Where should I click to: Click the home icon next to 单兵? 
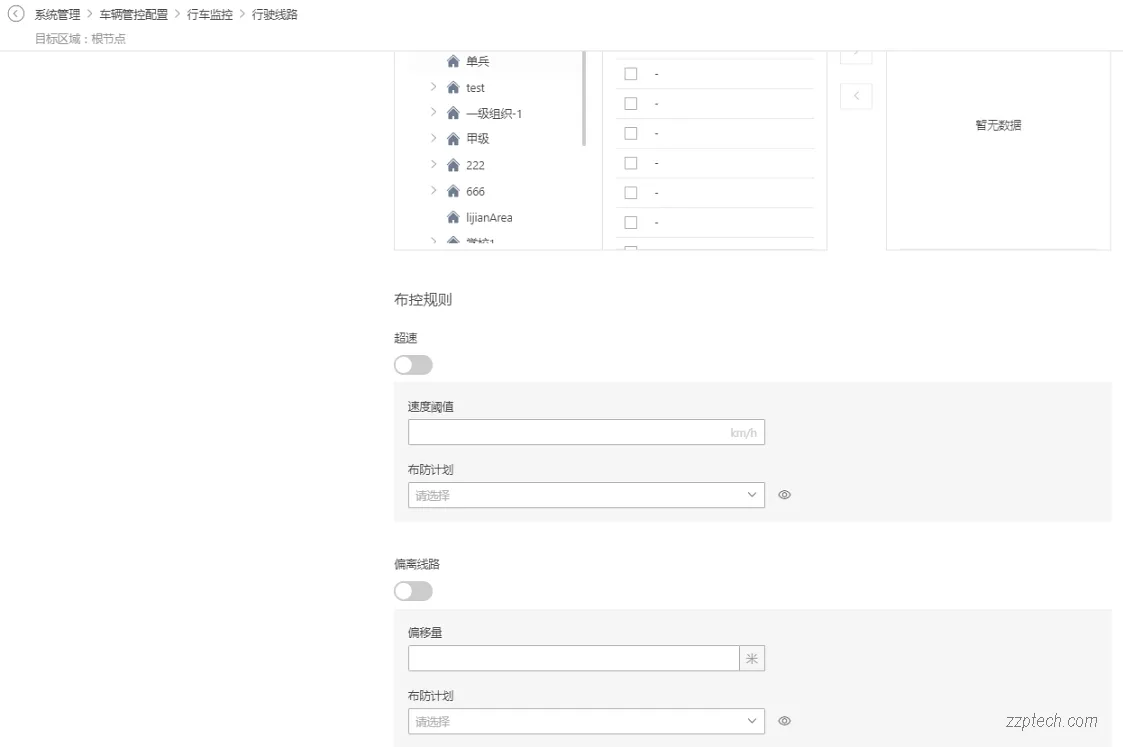click(453, 62)
